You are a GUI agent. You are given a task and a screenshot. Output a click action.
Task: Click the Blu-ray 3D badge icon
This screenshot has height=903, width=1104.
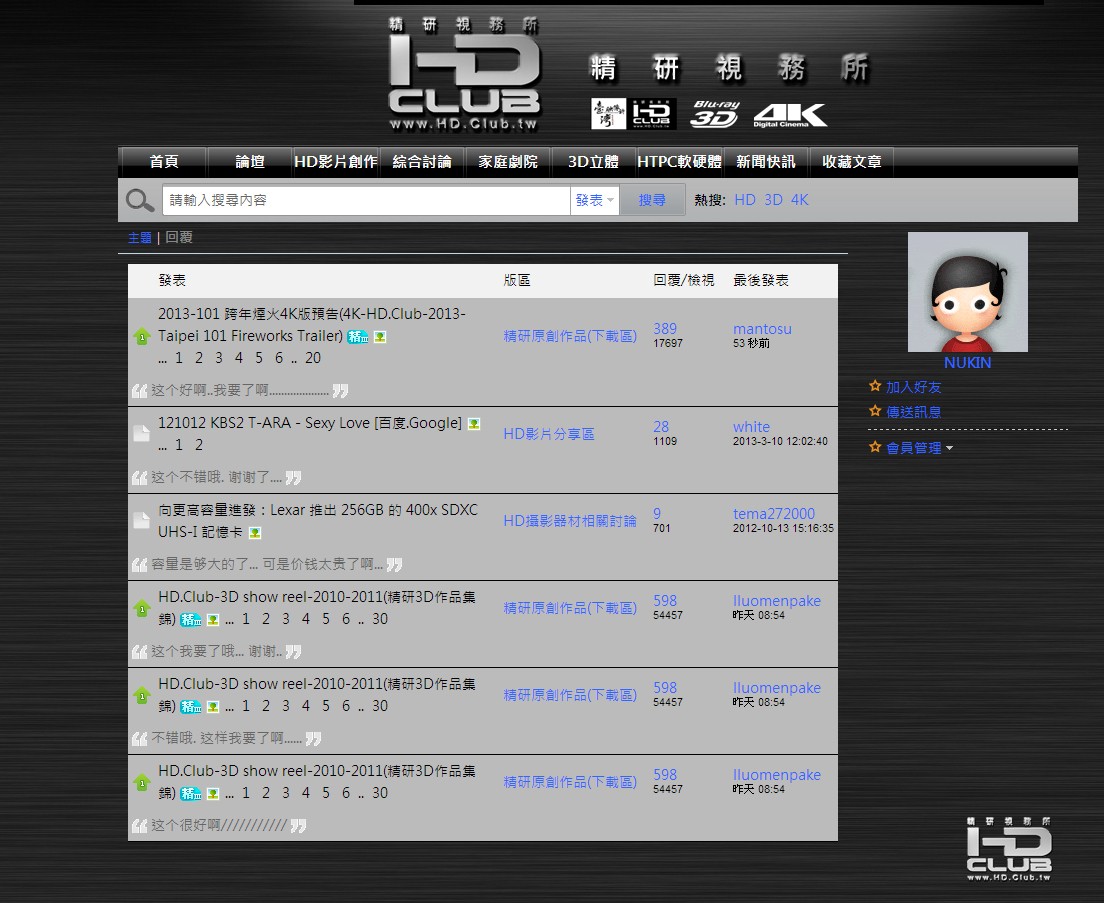pyautogui.click(x=714, y=114)
